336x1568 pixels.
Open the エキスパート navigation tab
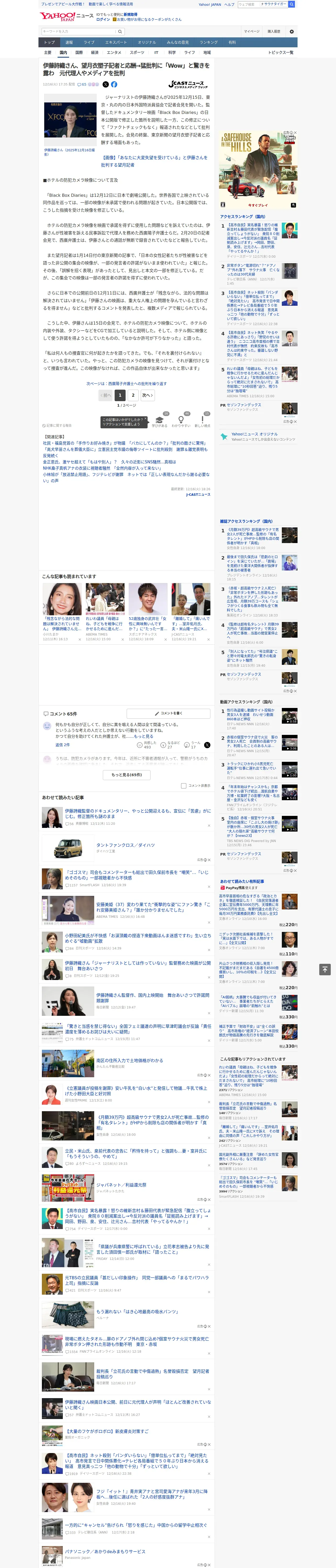point(116,43)
